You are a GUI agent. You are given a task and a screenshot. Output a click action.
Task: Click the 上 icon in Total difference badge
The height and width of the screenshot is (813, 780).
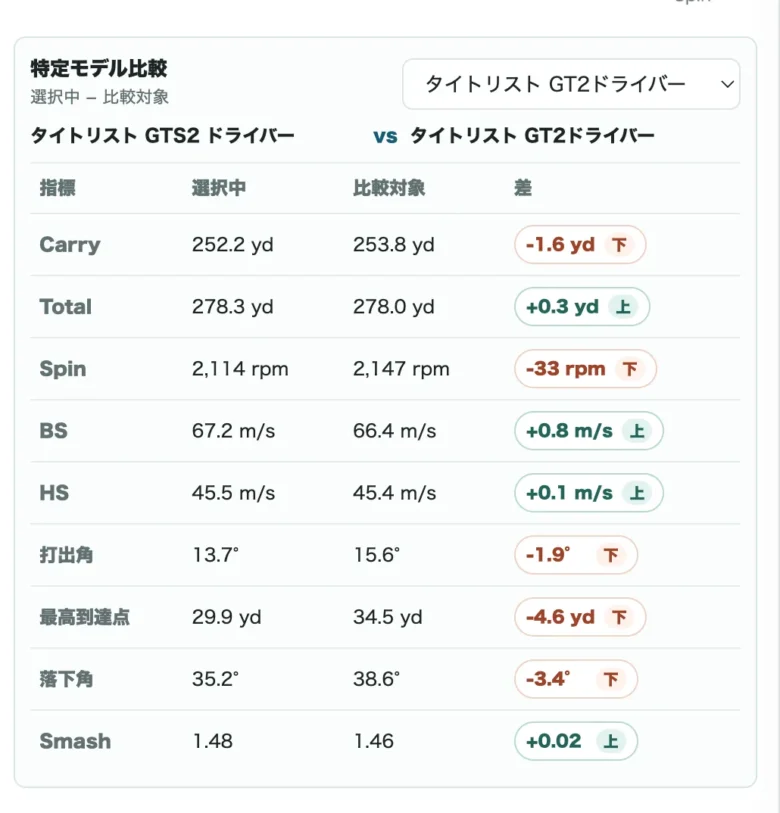[x=623, y=306]
